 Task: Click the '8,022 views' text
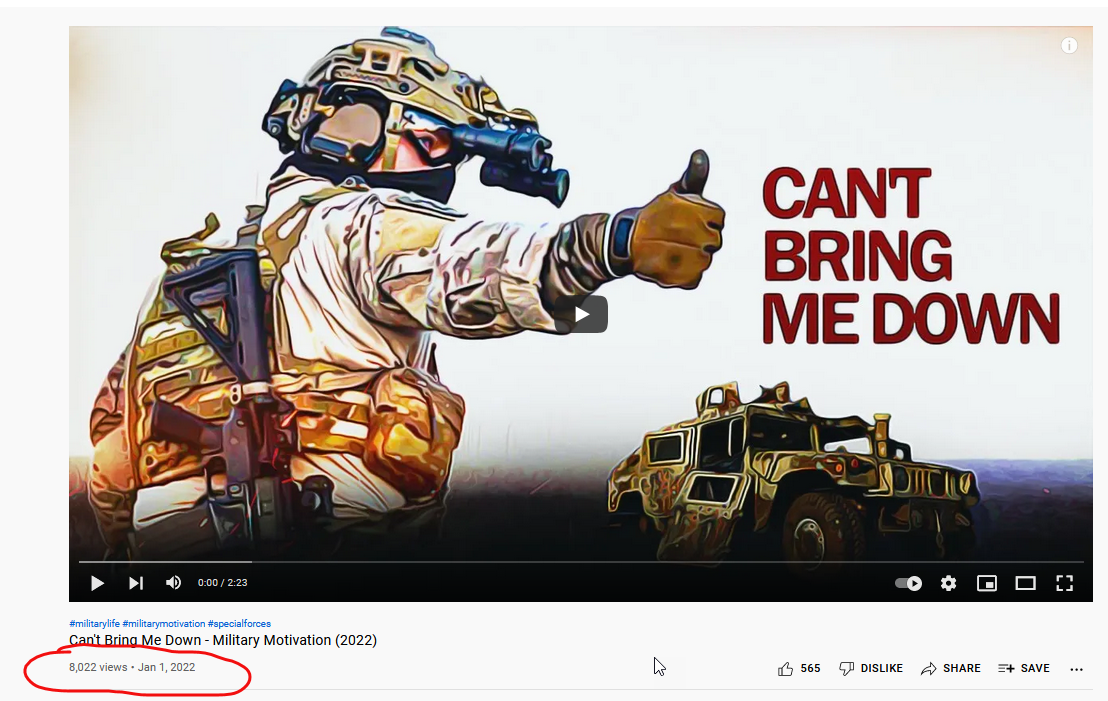click(98, 667)
